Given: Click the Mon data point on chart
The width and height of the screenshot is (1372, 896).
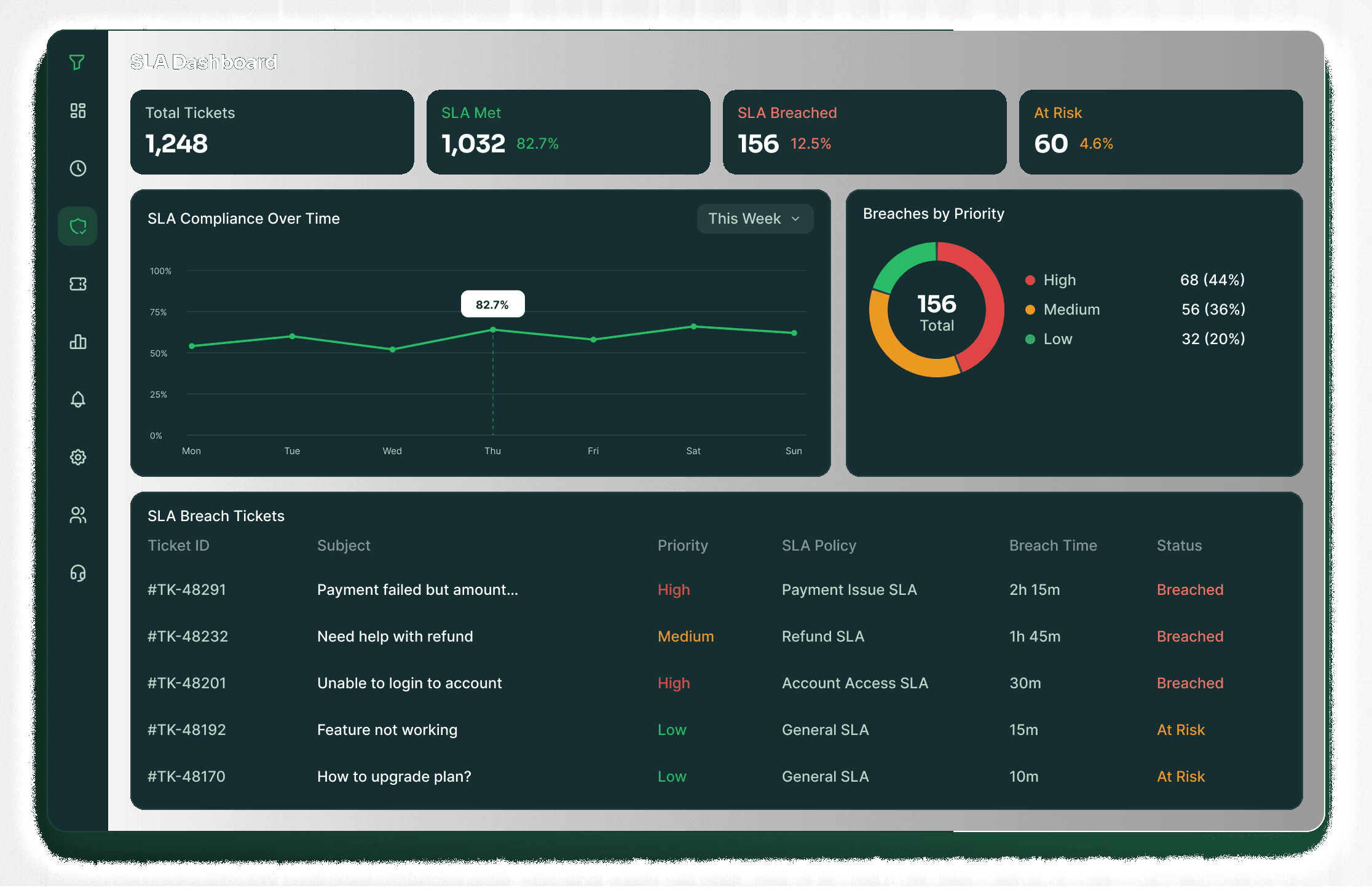Looking at the screenshot, I should pyautogui.click(x=192, y=346).
